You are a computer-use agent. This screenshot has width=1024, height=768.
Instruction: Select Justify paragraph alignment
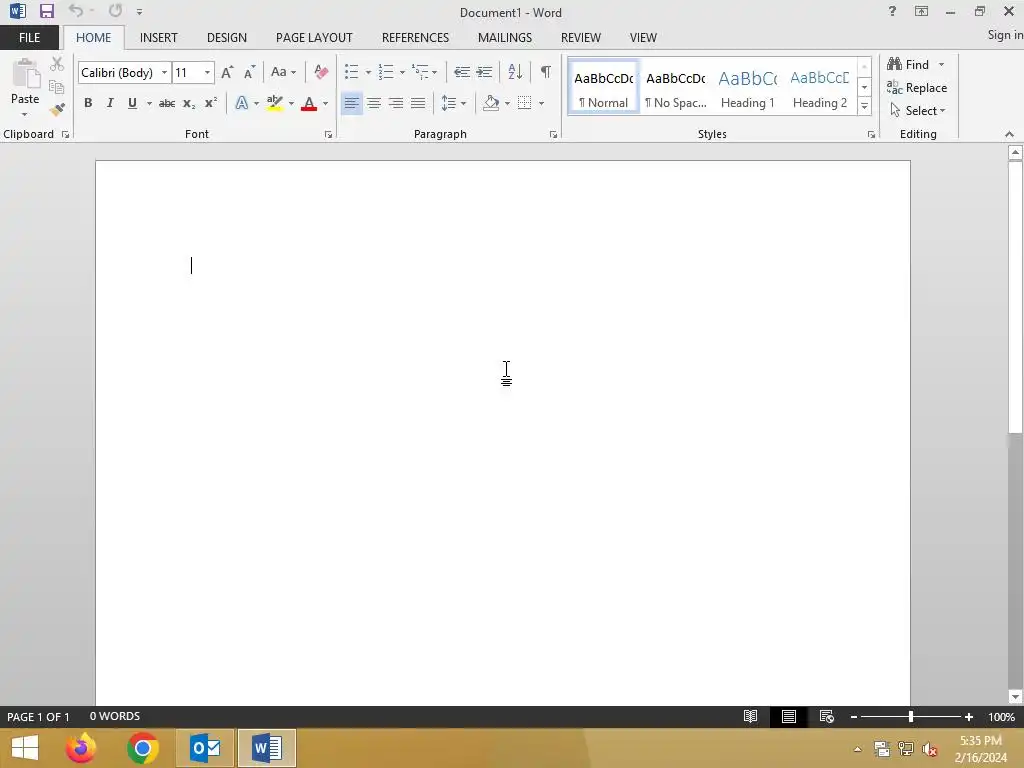(418, 103)
